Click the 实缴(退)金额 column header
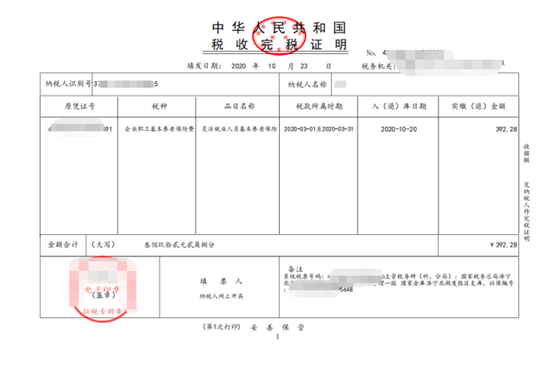The image size is (558, 365). (x=478, y=106)
